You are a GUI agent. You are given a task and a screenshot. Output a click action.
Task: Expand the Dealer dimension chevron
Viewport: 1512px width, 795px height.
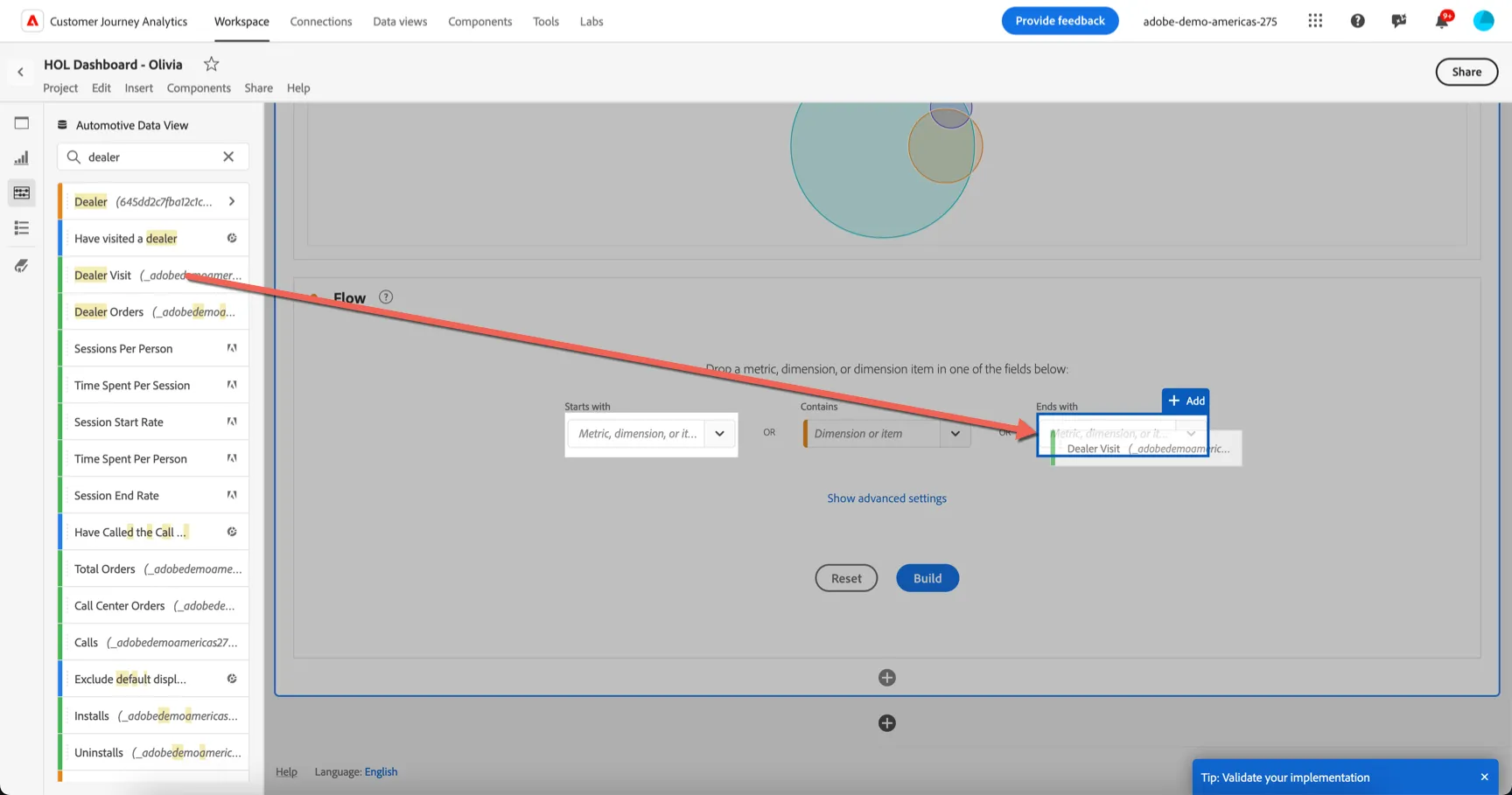[x=232, y=201]
